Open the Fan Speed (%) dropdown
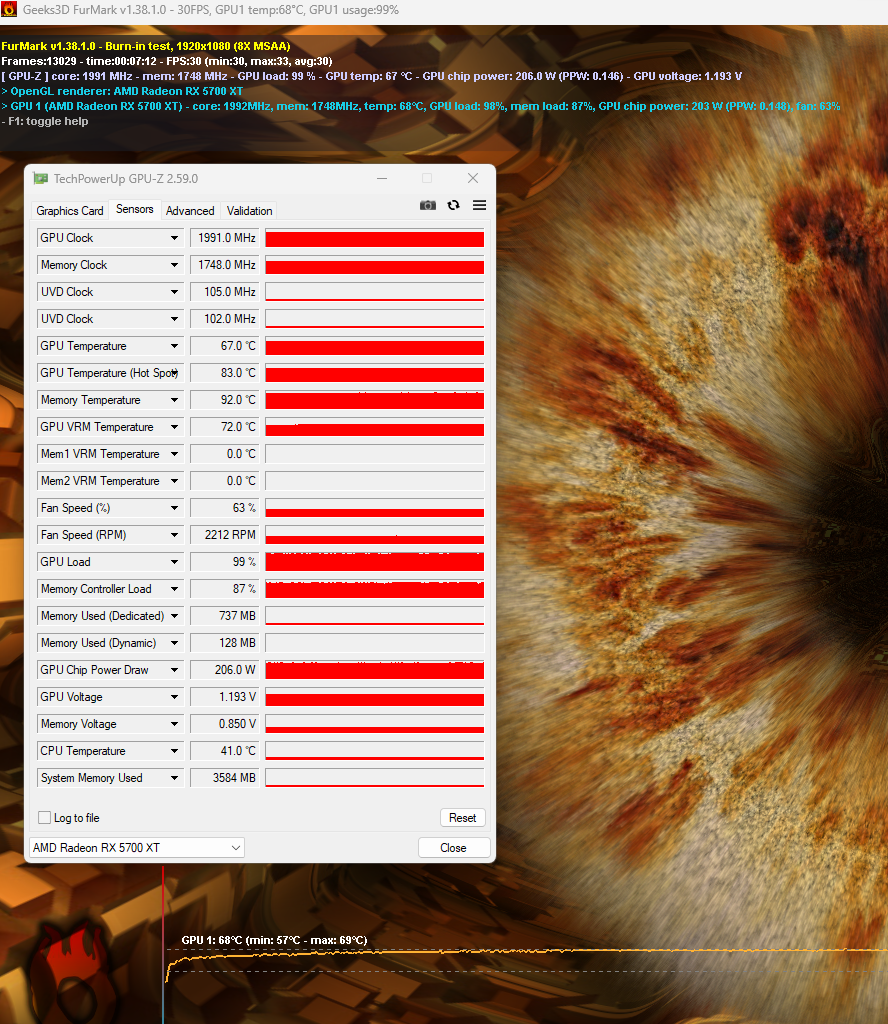The height and width of the screenshot is (1024, 888). 174,508
